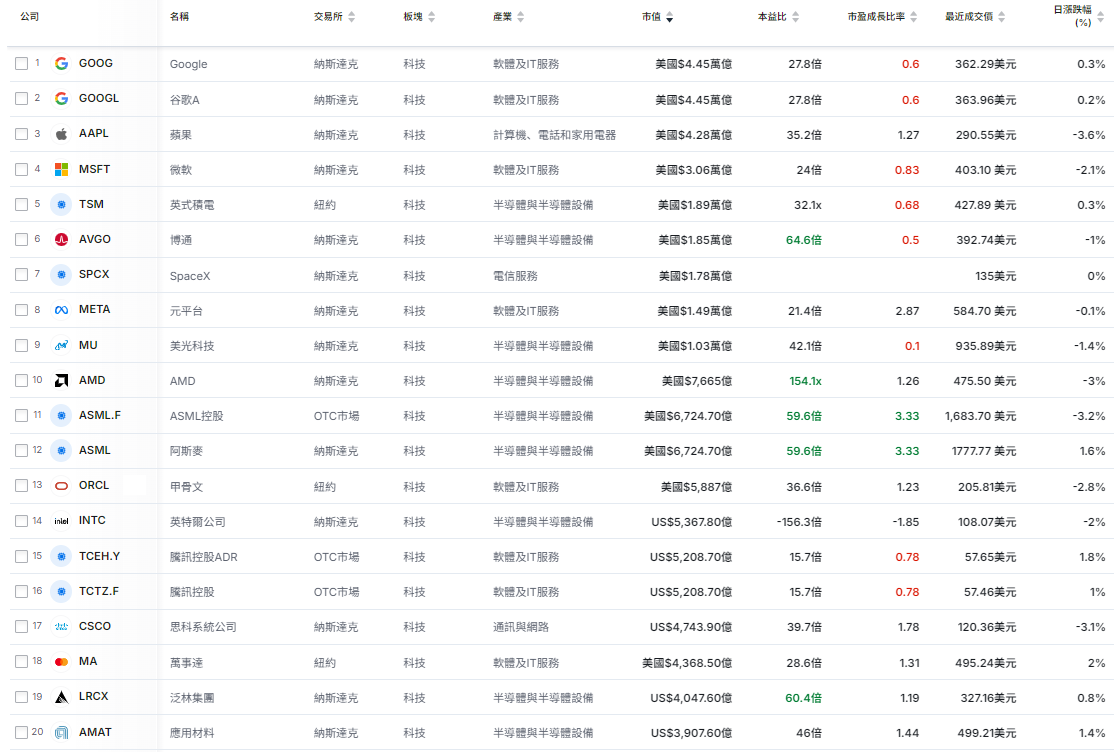Click the -3.6% daily change for AAPL
The height and width of the screenshot is (752, 1114).
tap(1089, 135)
